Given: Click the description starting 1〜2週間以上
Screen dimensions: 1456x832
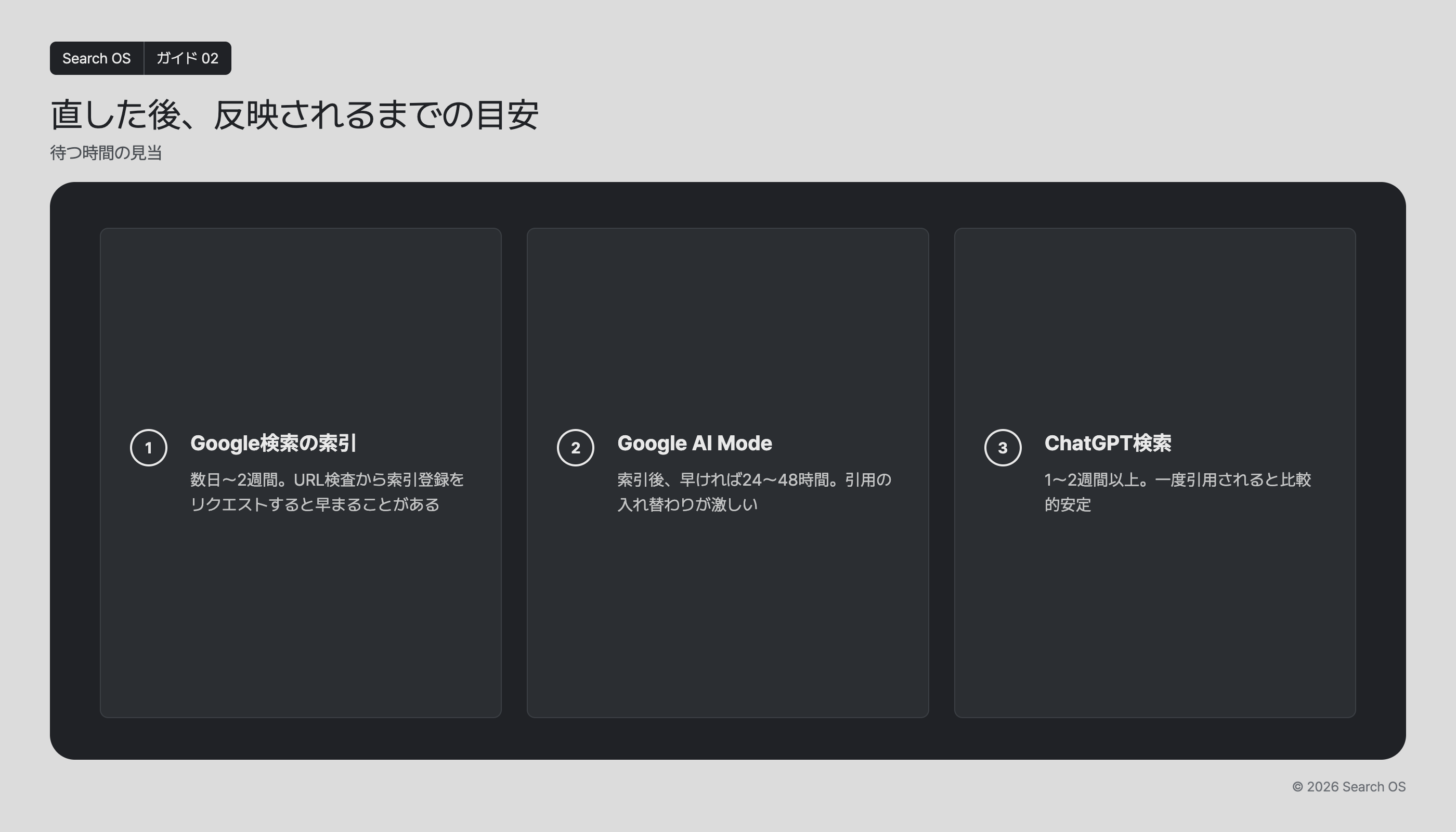Looking at the screenshot, I should coord(1178,491).
